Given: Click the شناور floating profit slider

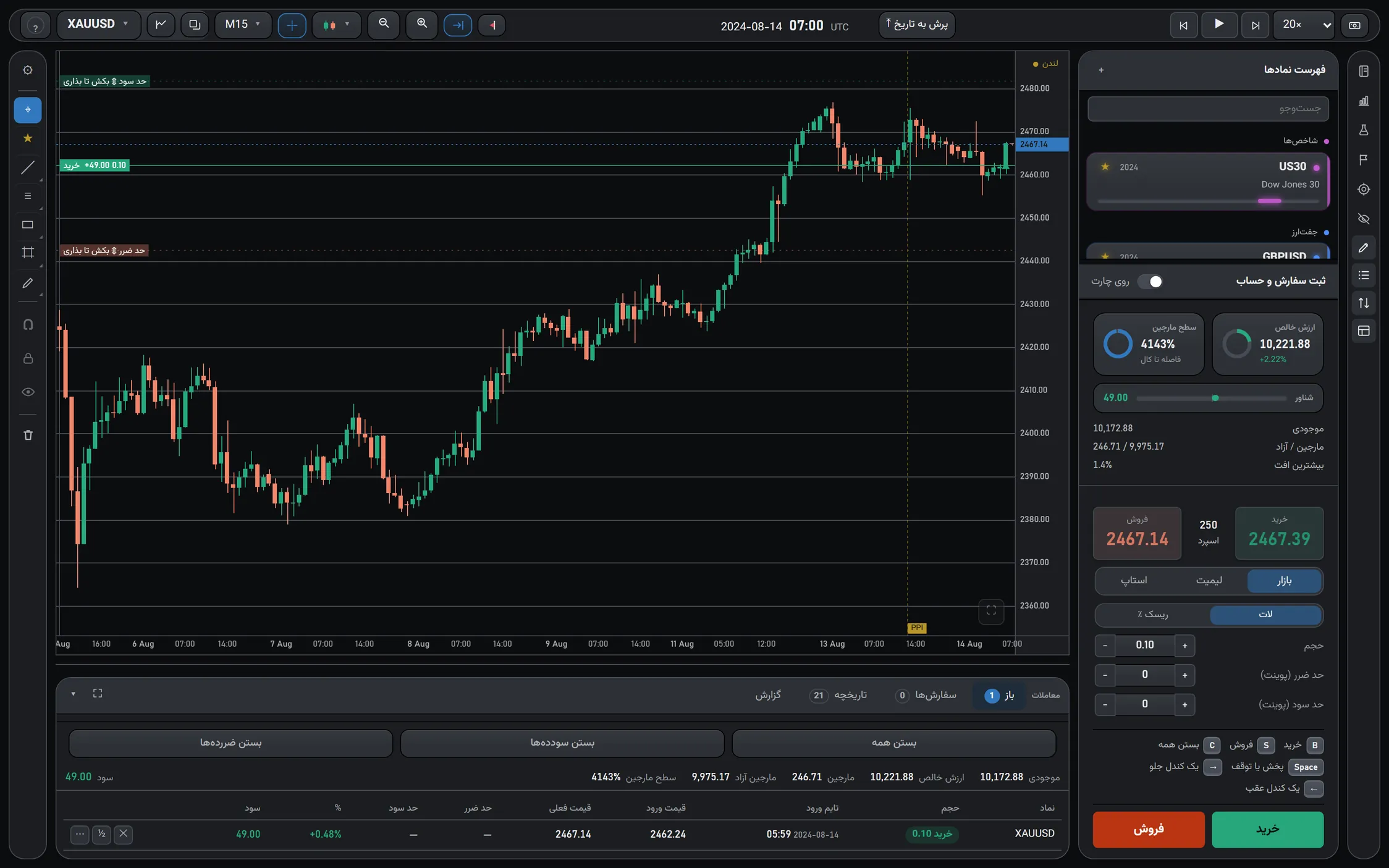Looking at the screenshot, I should 1211,398.
